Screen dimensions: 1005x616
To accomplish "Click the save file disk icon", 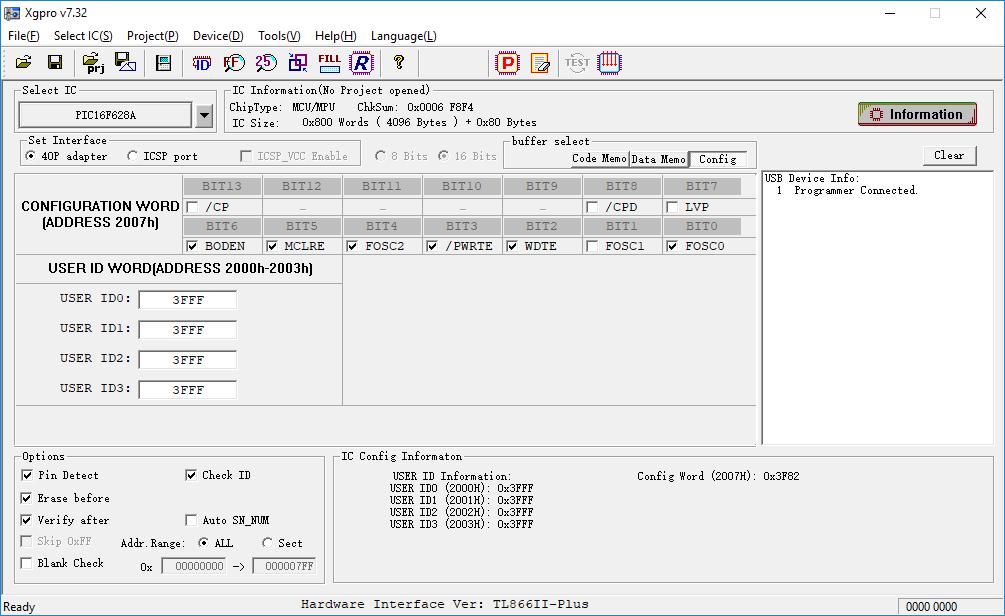I will pos(55,62).
